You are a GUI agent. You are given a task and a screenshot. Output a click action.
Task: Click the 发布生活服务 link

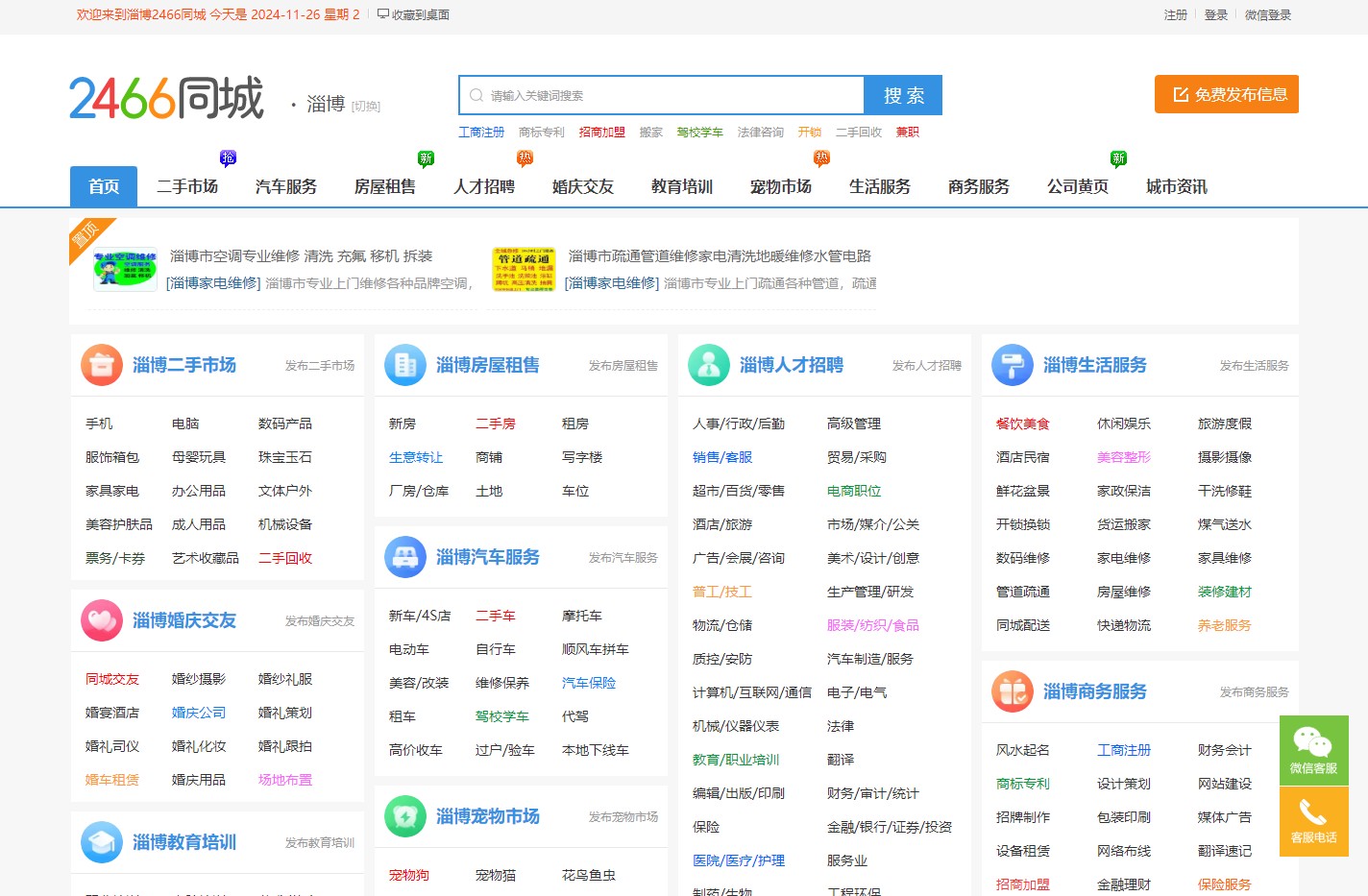pos(1255,365)
